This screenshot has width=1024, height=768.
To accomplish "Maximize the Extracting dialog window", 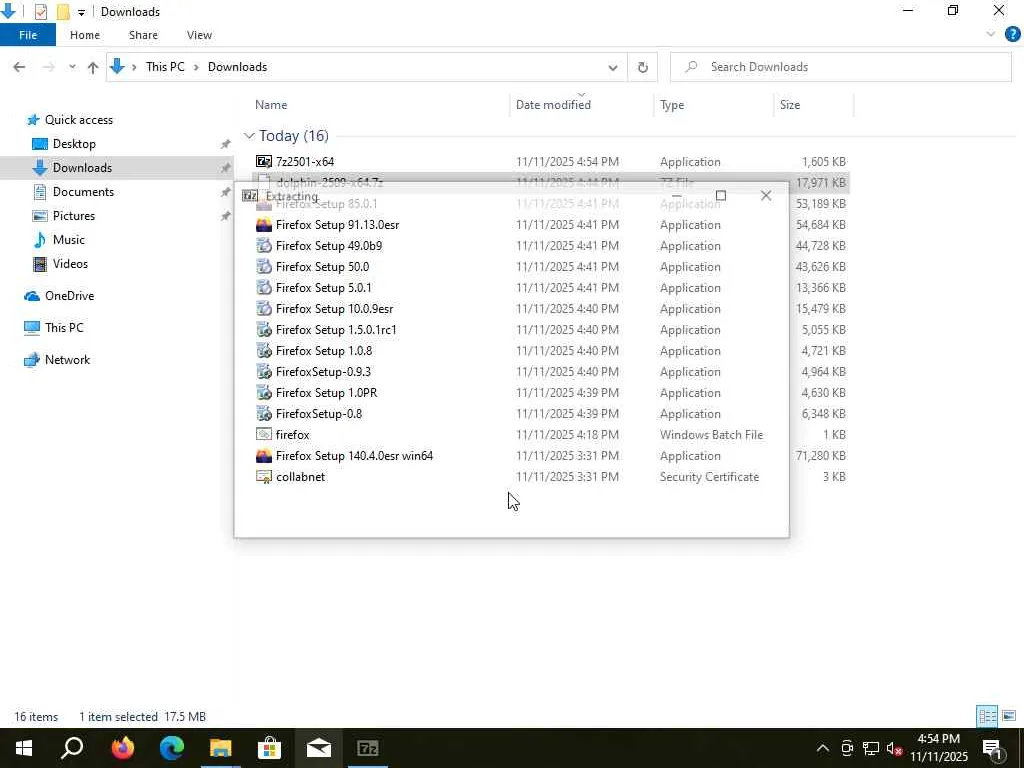I will pyautogui.click(x=721, y=195).
